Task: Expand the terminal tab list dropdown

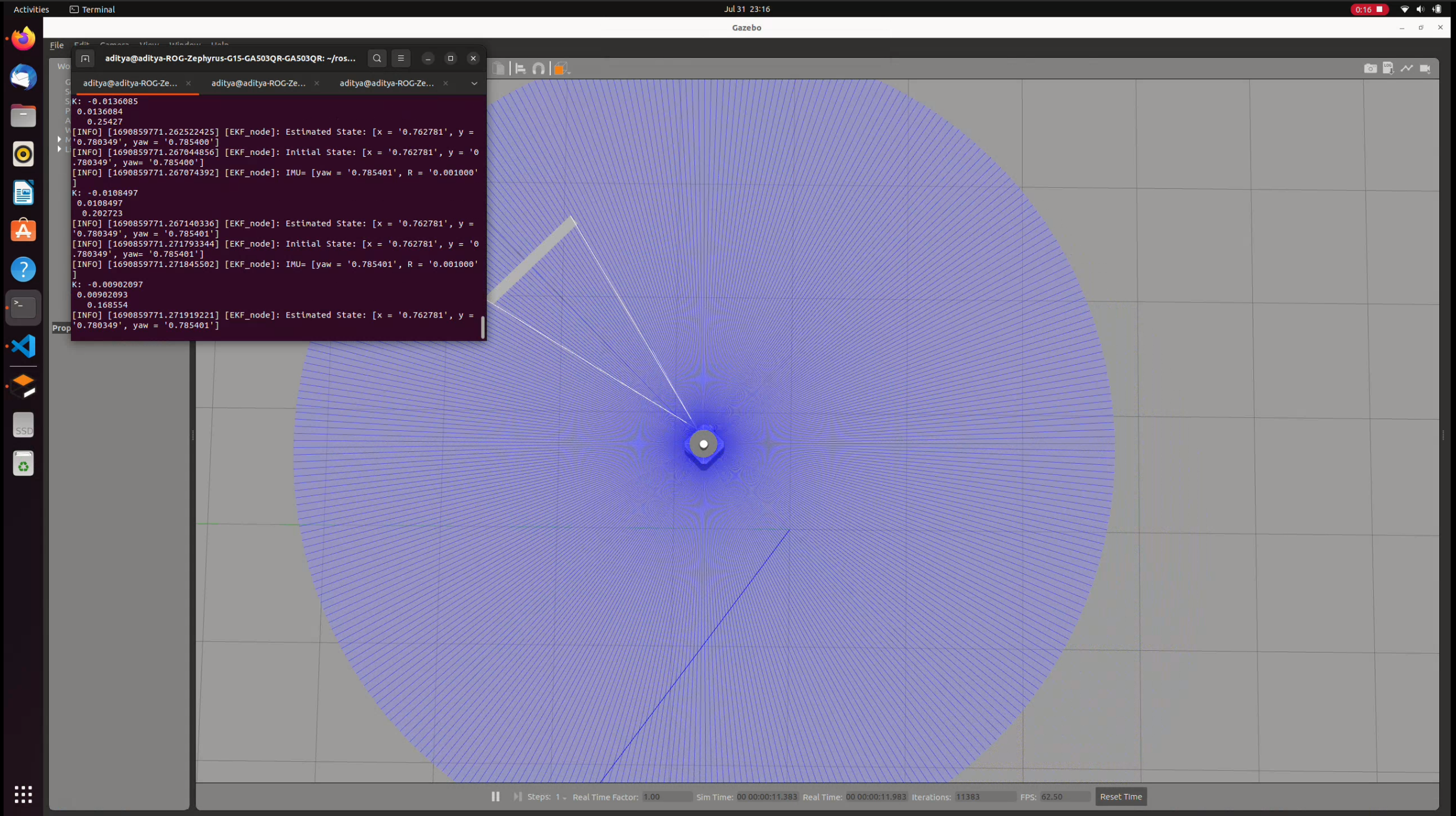Action: (474, 83)
